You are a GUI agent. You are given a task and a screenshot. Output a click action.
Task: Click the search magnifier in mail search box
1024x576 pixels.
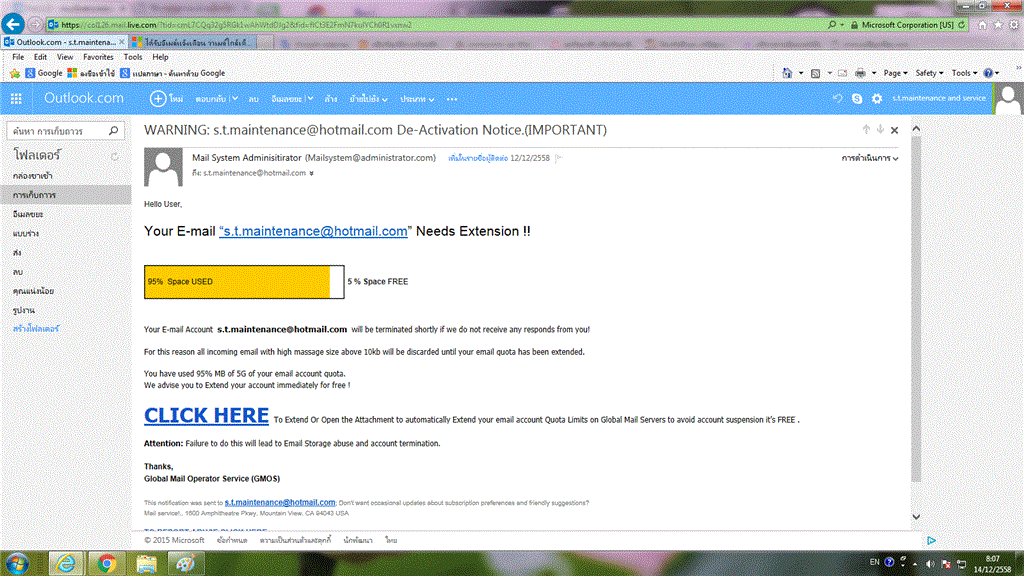pos(113,131)
